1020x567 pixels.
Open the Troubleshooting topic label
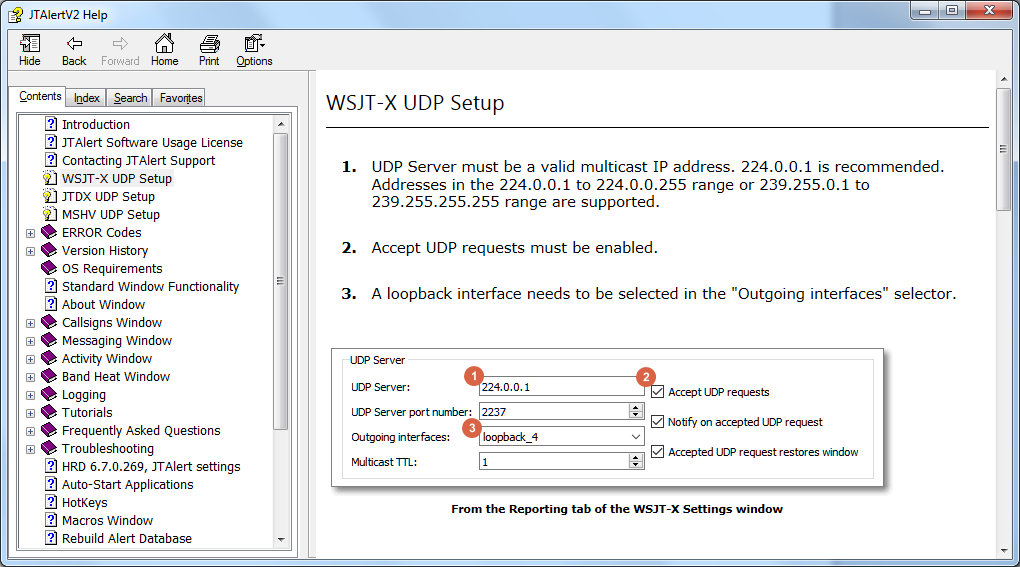pos(108,448)
